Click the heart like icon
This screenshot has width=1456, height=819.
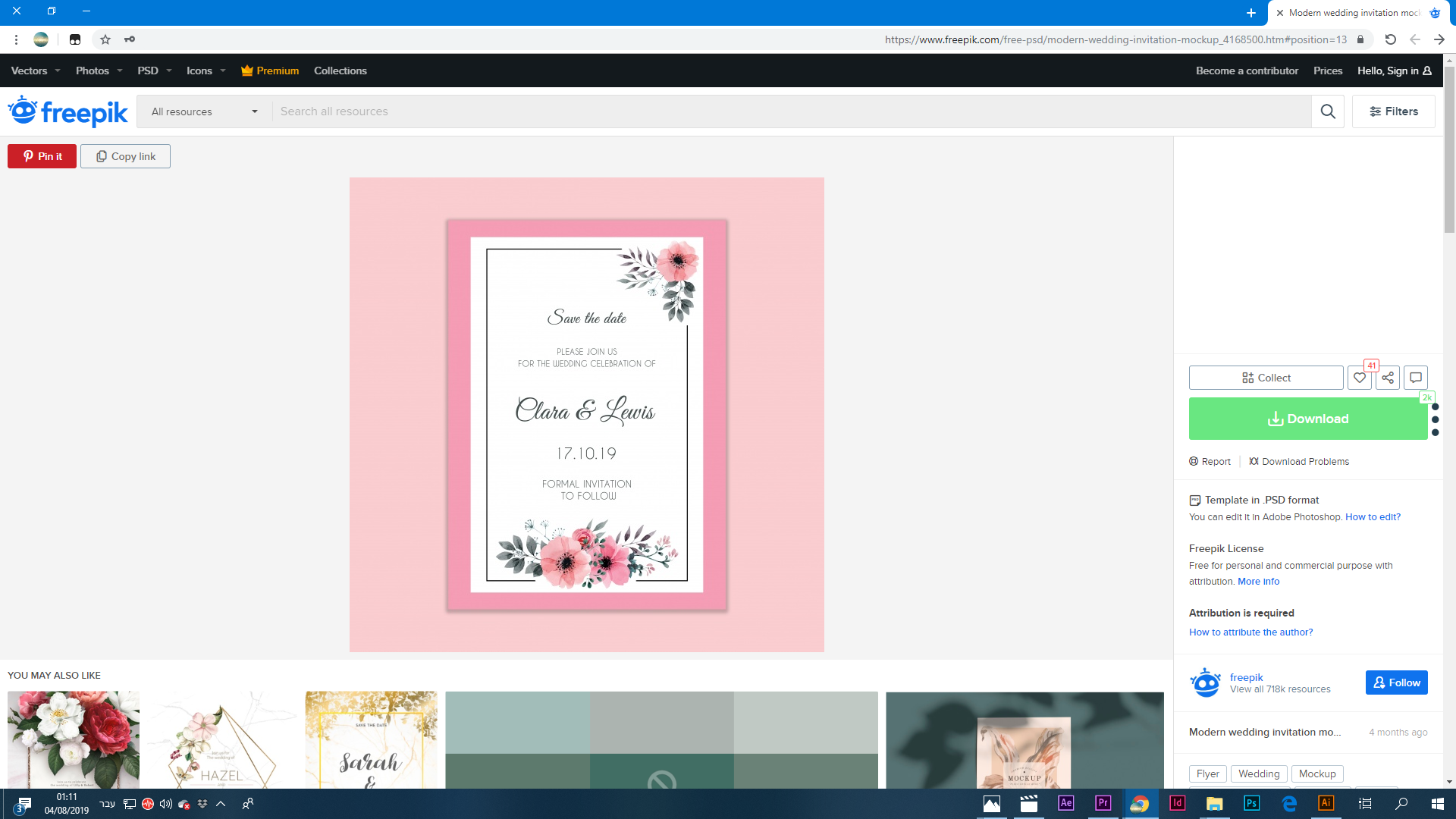[1359, 378]
